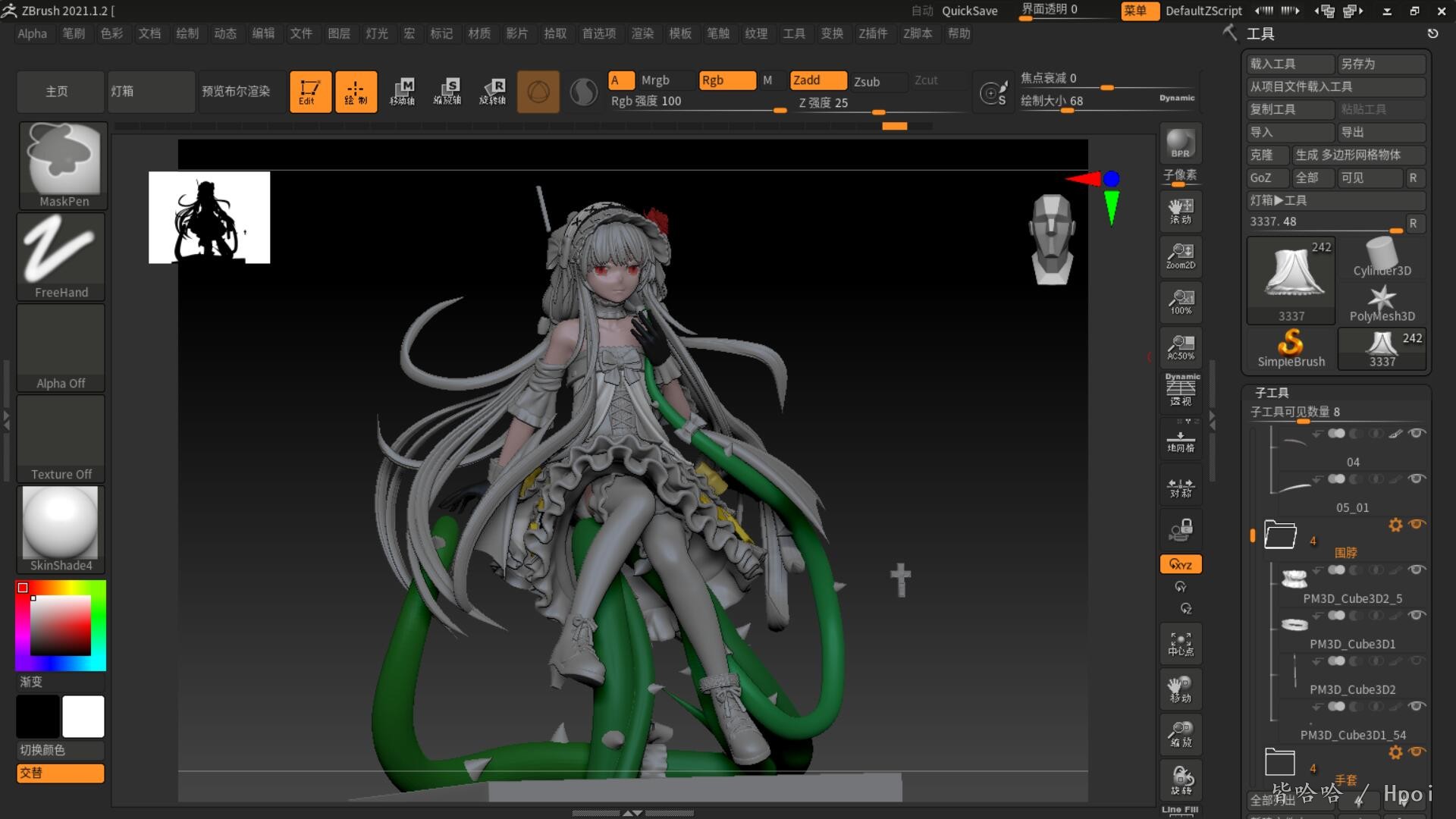Image resolution: width=1456 pixels, height=819 pixels.
Task: Open the 渲染 (Render) menu
Action: [642, 33]
